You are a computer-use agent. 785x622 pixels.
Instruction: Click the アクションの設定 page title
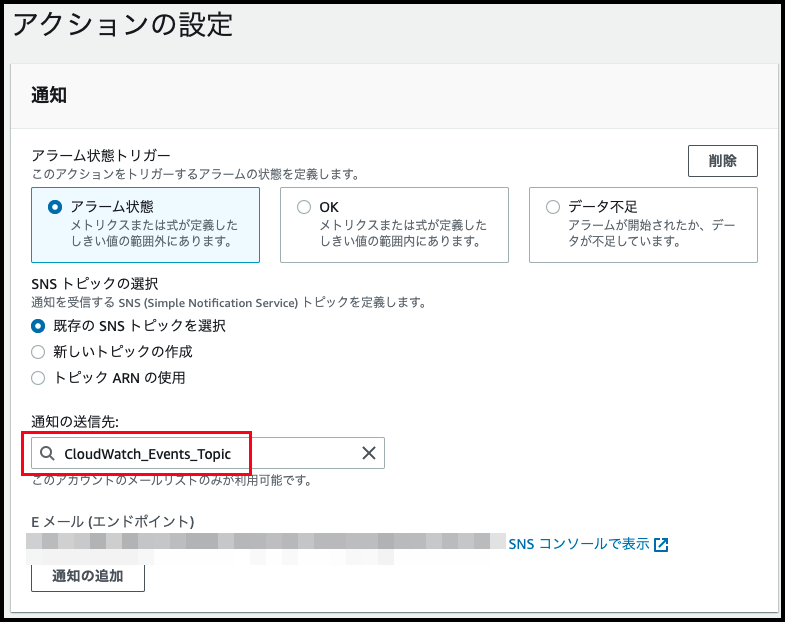(123, 25)
